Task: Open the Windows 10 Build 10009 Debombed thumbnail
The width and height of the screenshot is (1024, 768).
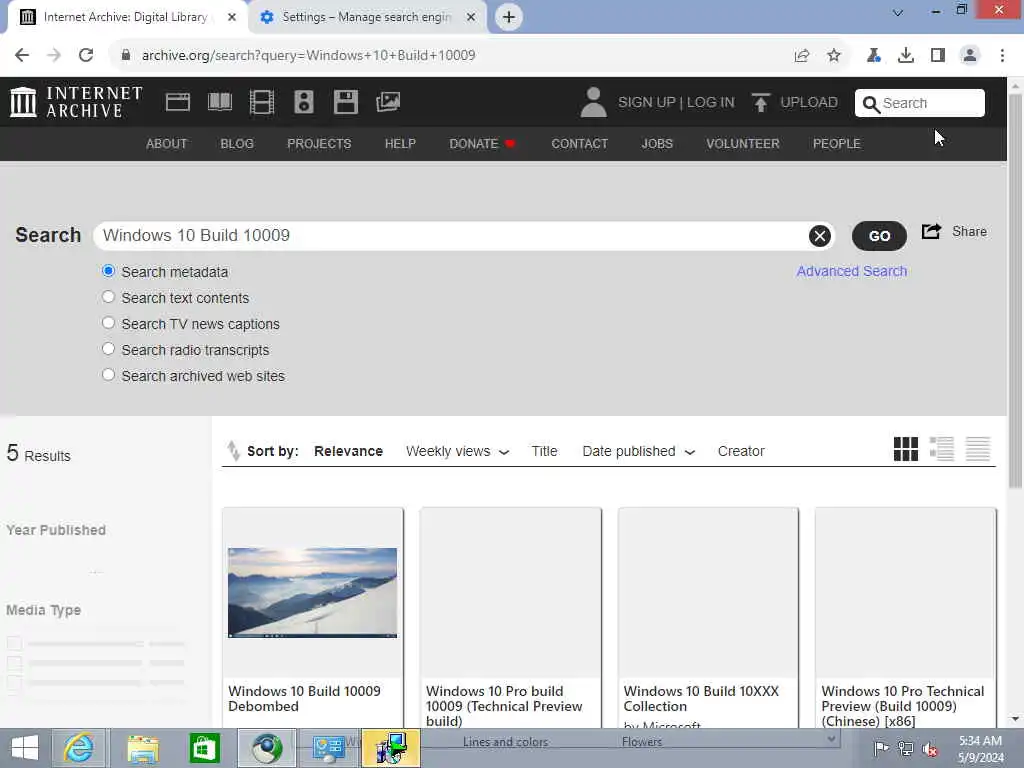Action: pyautogui.click(x=312, y=592)
